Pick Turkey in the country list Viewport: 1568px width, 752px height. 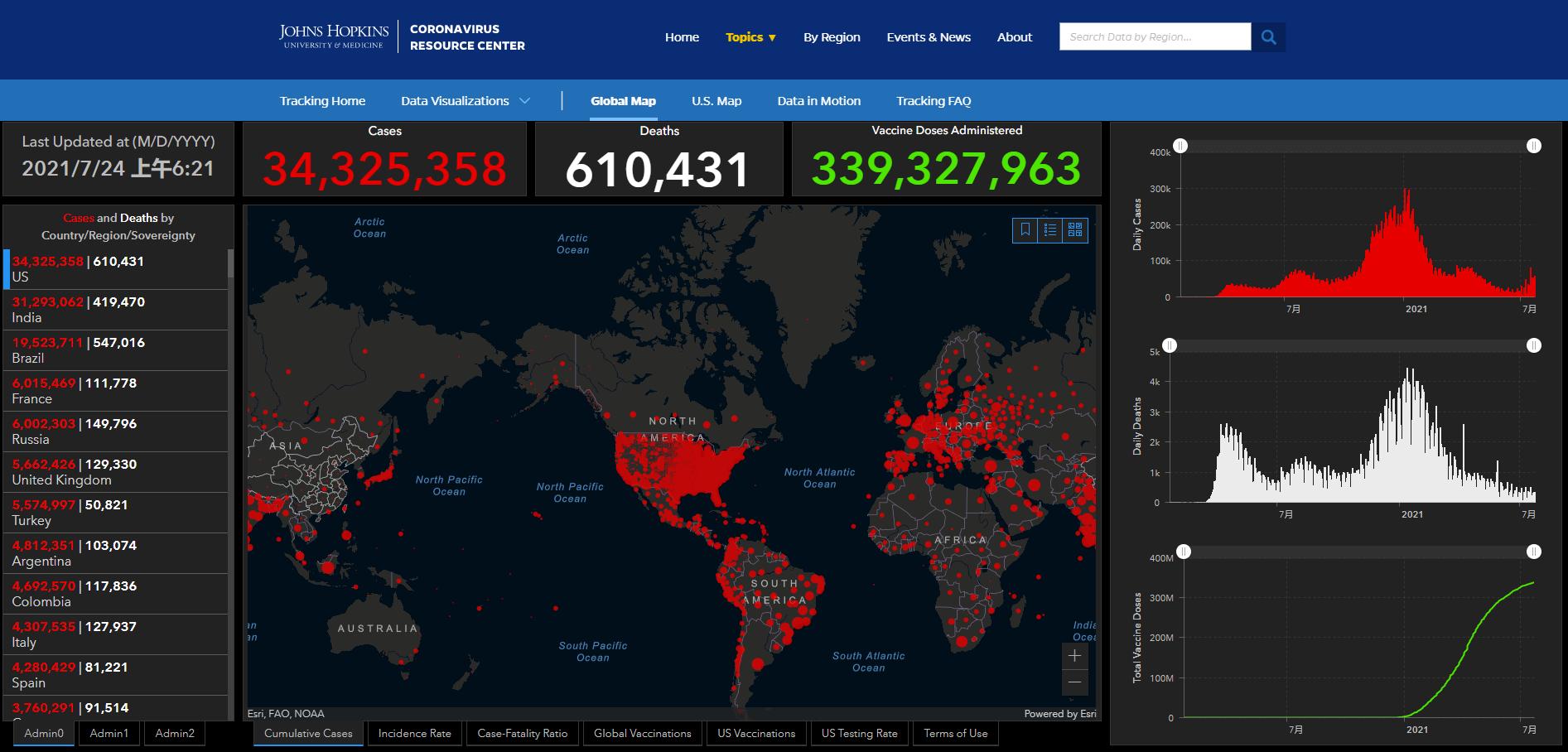pyautogui.click(x=116, y=513)
